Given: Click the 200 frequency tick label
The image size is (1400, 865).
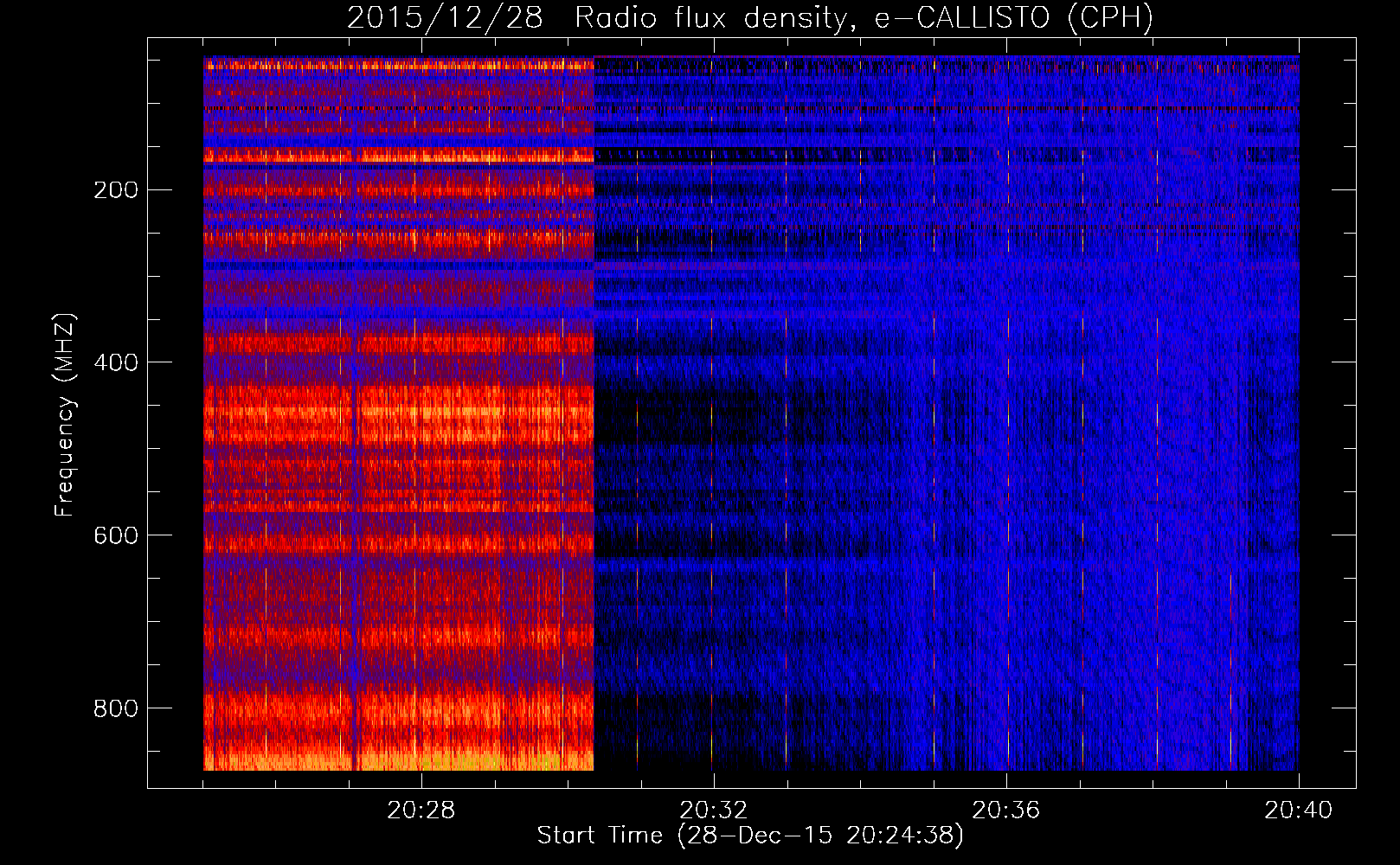Looking at the screenshot, I should pyautogui.click(x=116, y=190).
